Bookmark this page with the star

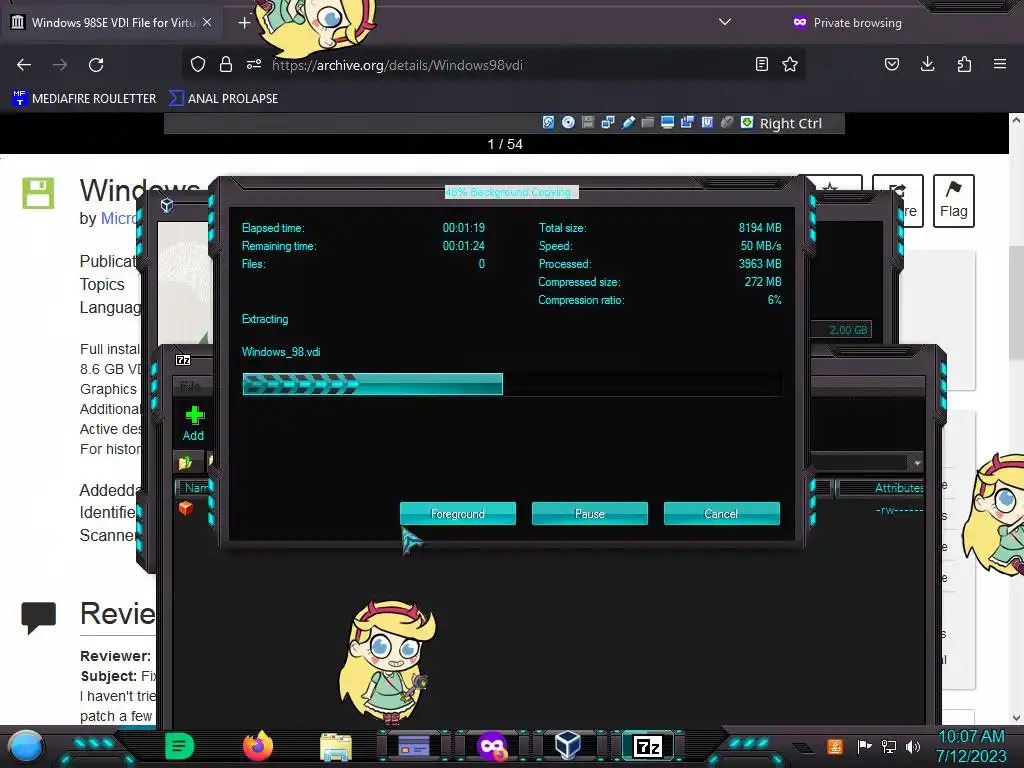coord(790,64)
